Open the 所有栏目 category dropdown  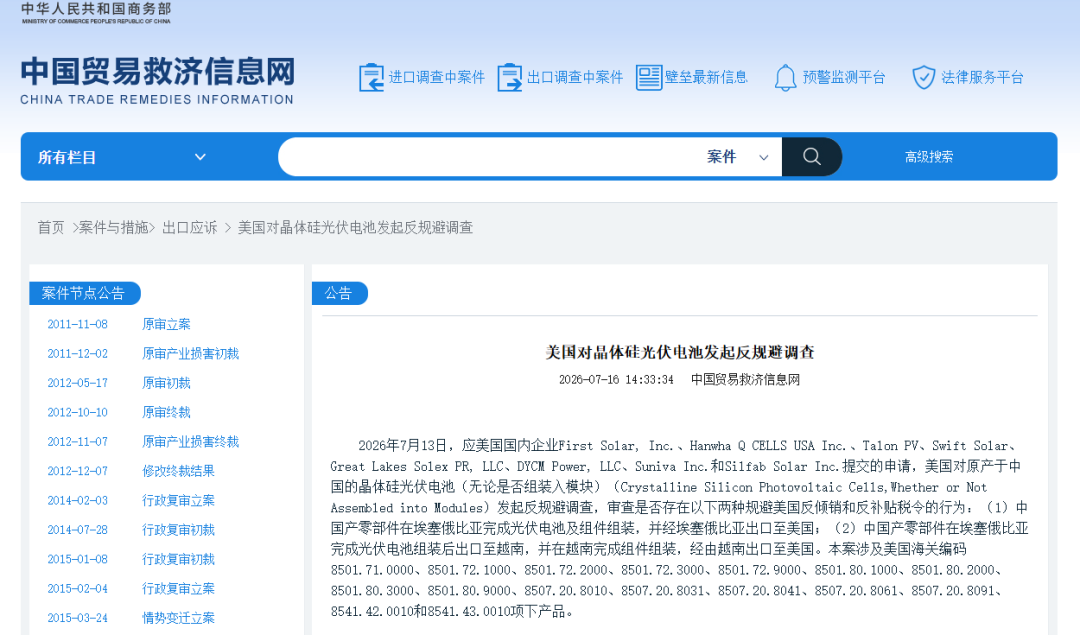pos(122,157)
